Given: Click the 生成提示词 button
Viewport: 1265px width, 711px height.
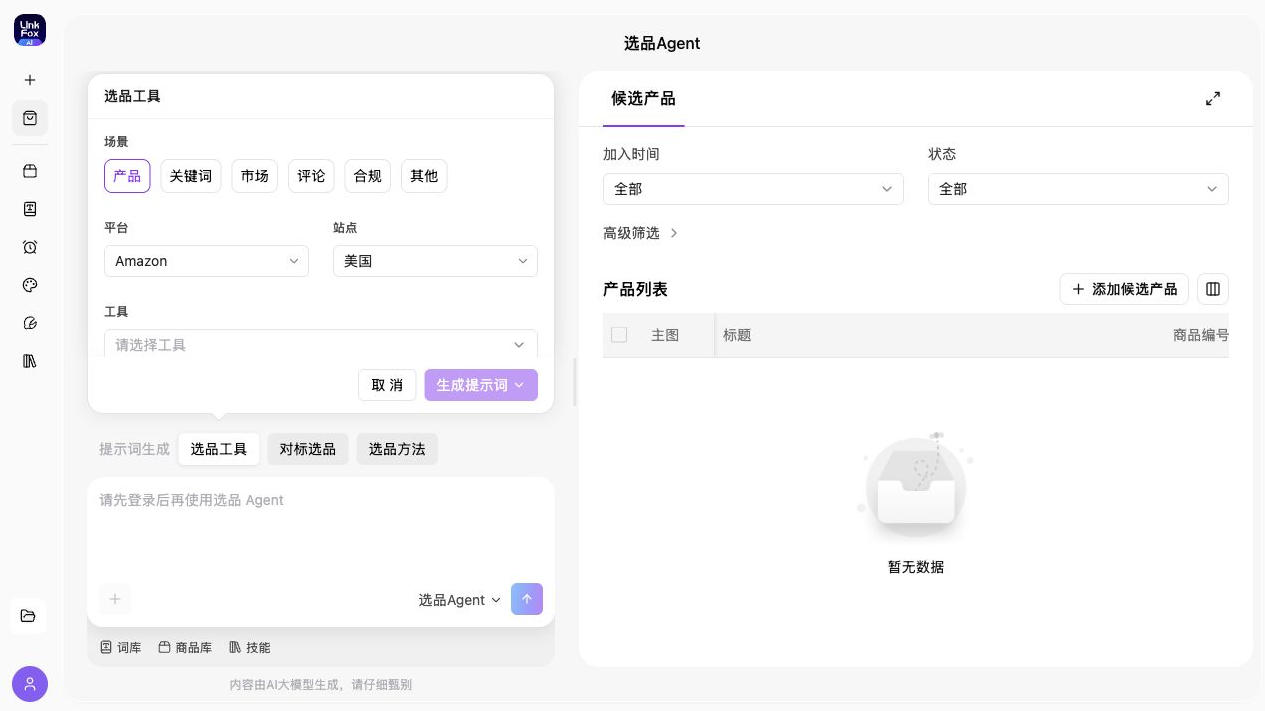Looking at the screenshot, I should pos(481,385).
